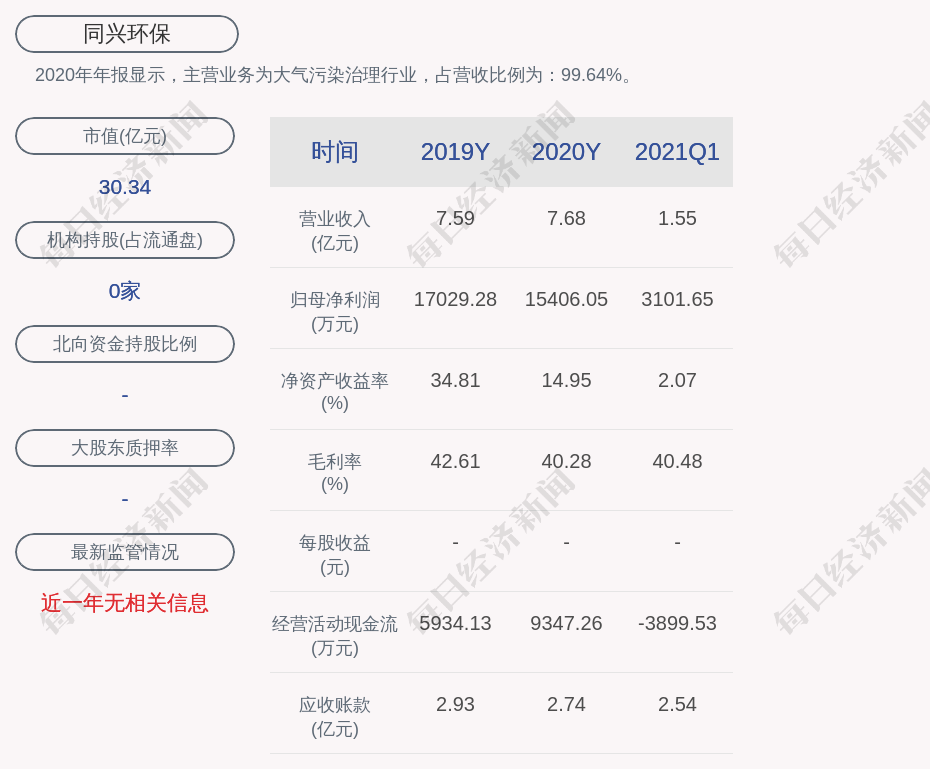Open the 最新监管情况 pill

tap(125, 552)
